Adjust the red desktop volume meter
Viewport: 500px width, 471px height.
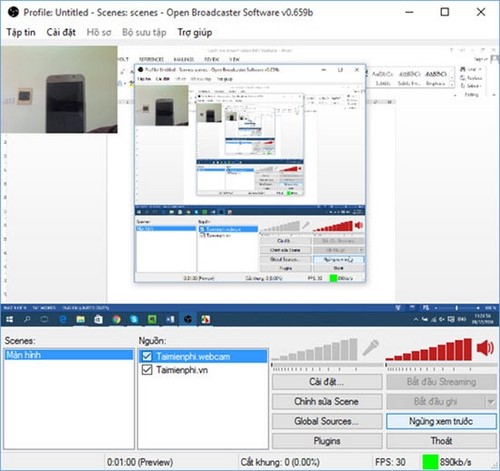click(x=429, y=350)
